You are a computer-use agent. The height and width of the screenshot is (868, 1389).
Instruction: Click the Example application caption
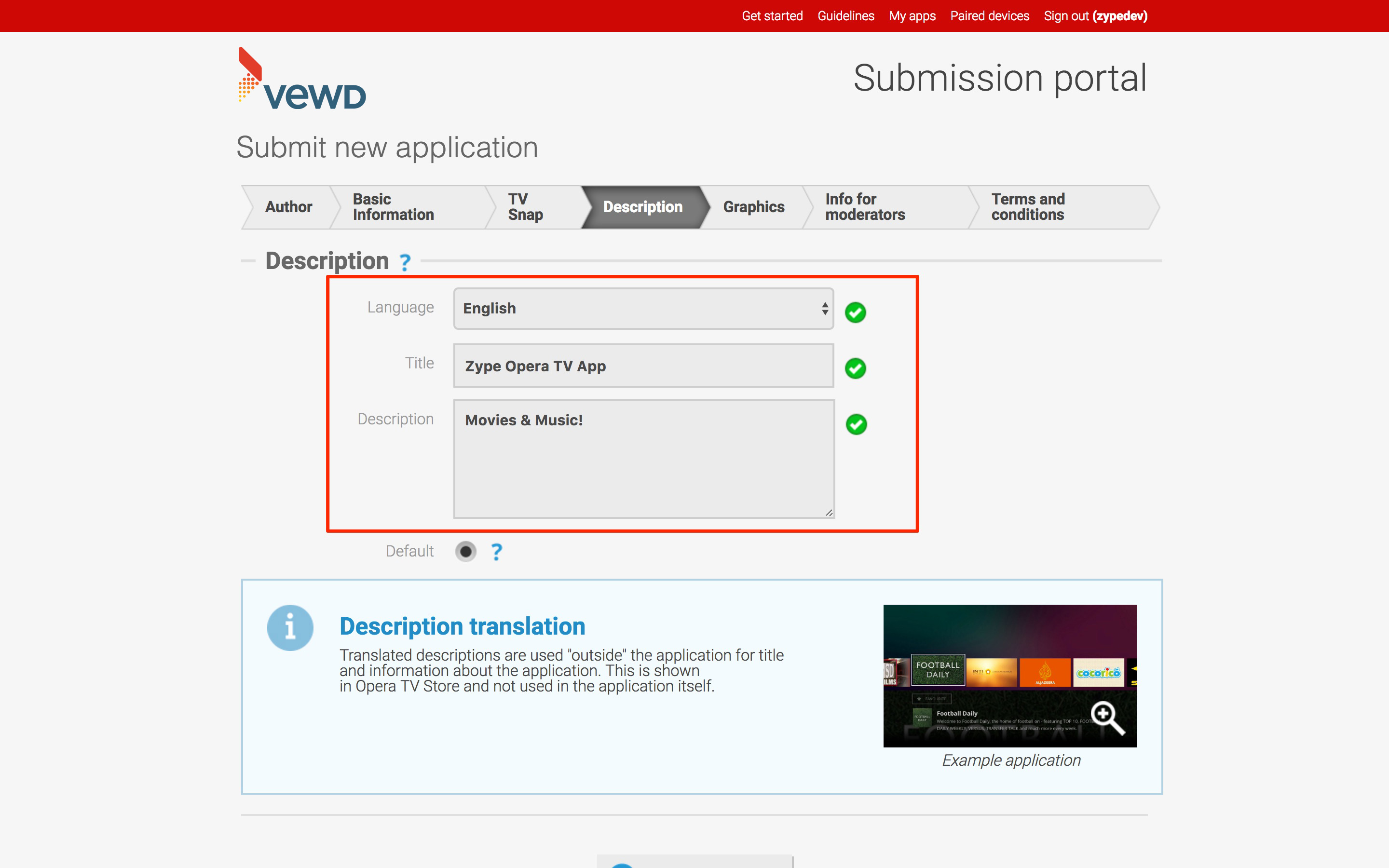pyautogui.click(x=1011, y=760)
